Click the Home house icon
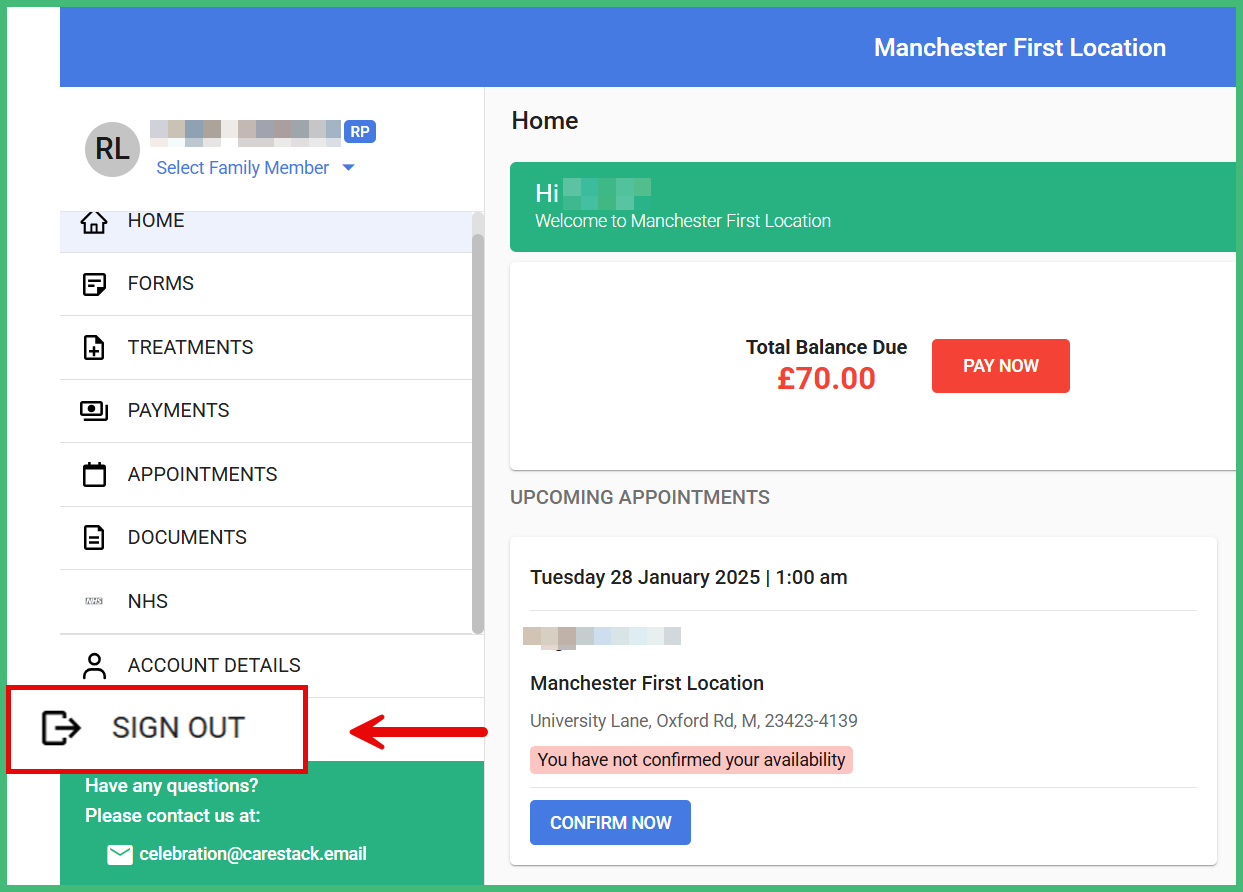Viewport: 1243px width, 892px height. click(94, 222)
